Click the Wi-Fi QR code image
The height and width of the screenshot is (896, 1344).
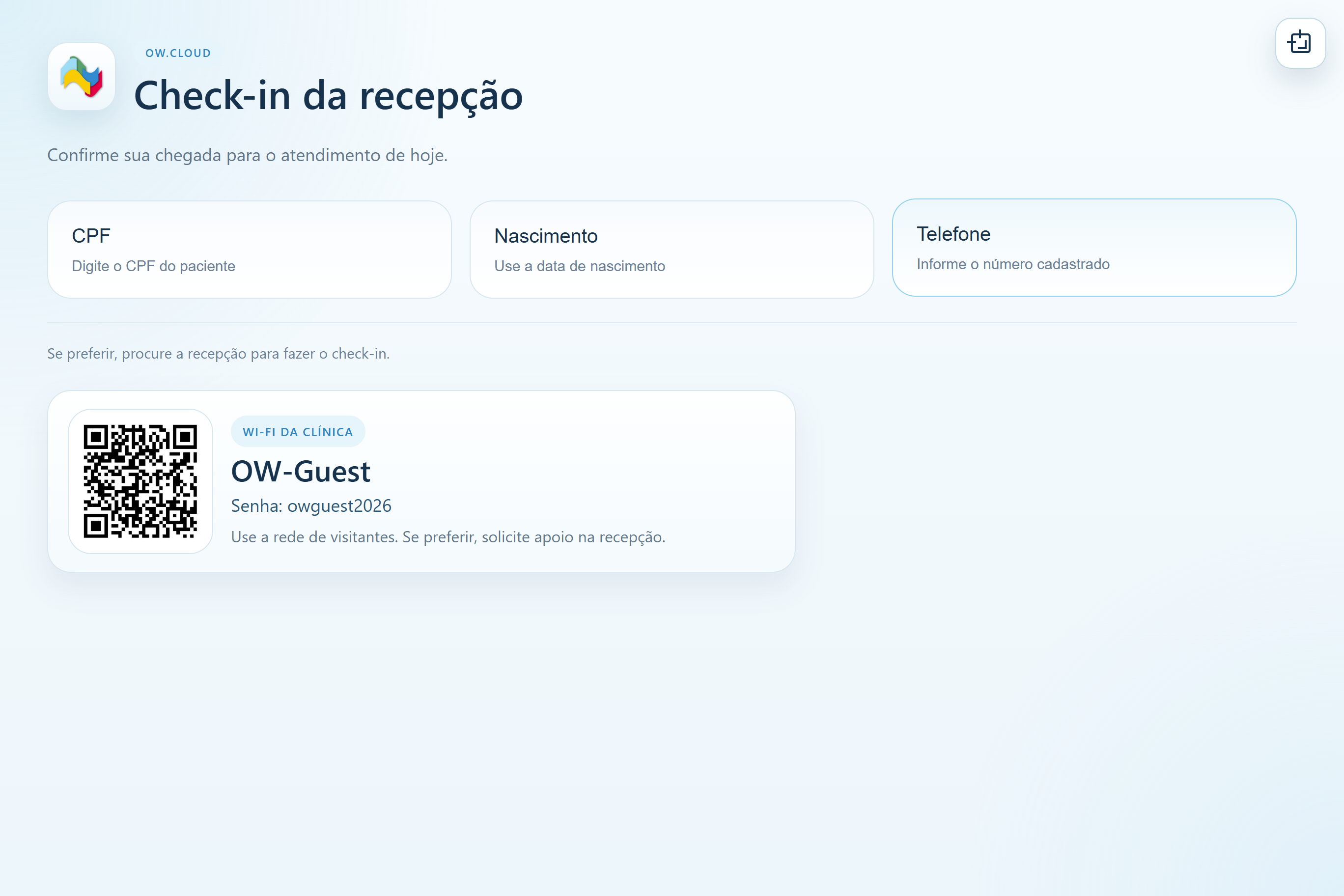point(140,481)
